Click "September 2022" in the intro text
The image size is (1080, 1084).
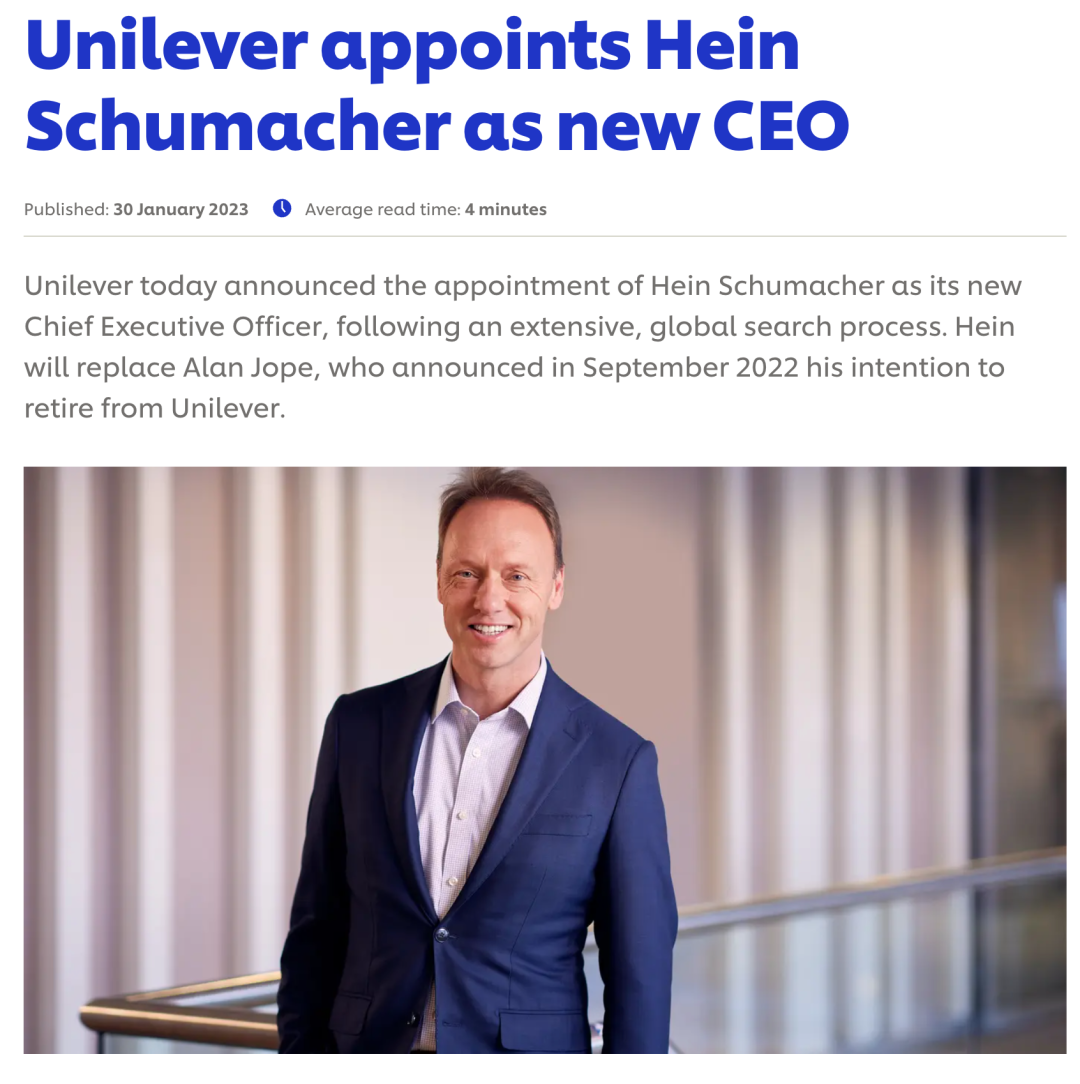(691, 368)
